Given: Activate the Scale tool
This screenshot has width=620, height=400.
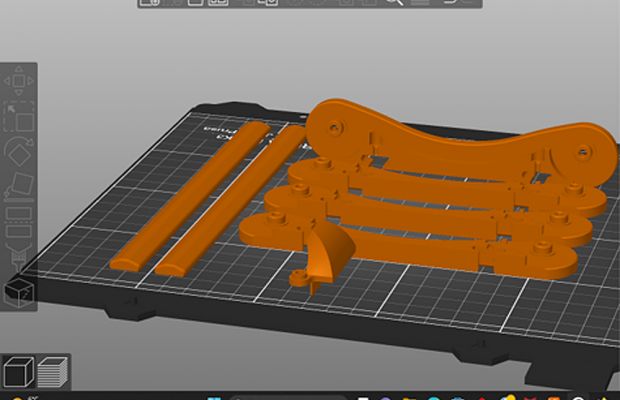Looking at the screenshot, I should (19, 116).
